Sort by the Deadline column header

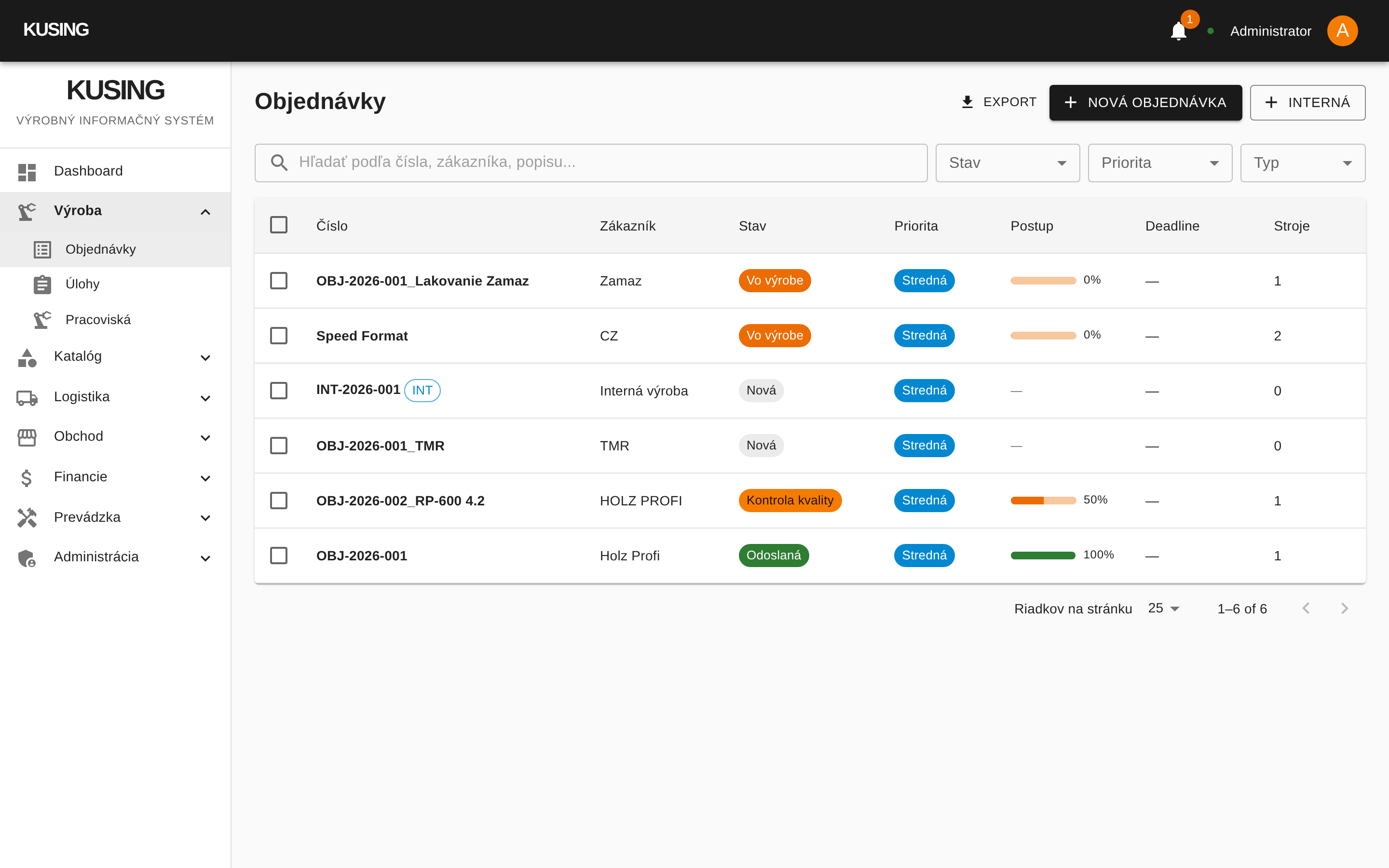click(x=1172, y=226)
